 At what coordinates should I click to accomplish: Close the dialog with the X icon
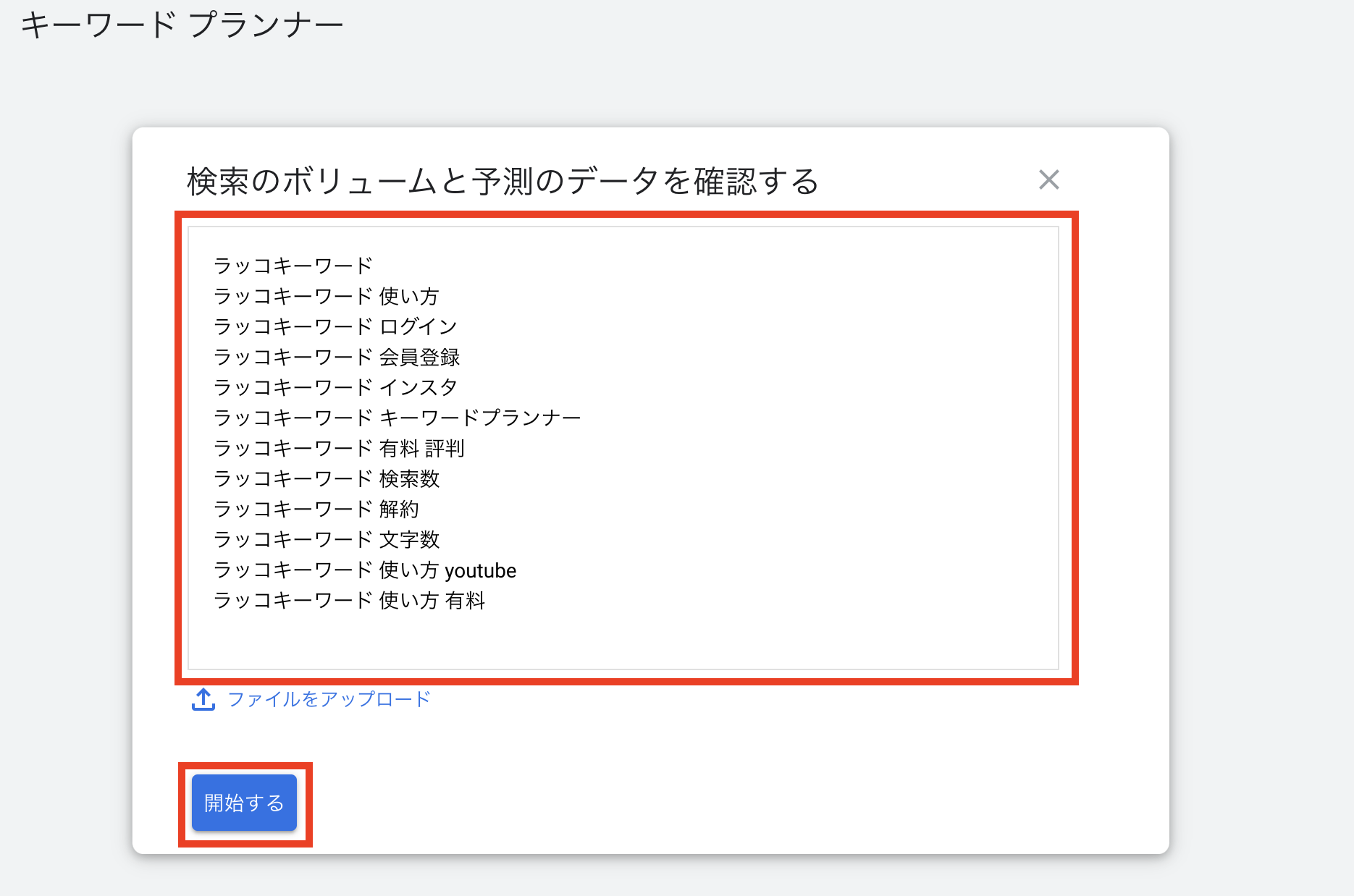1048,179
